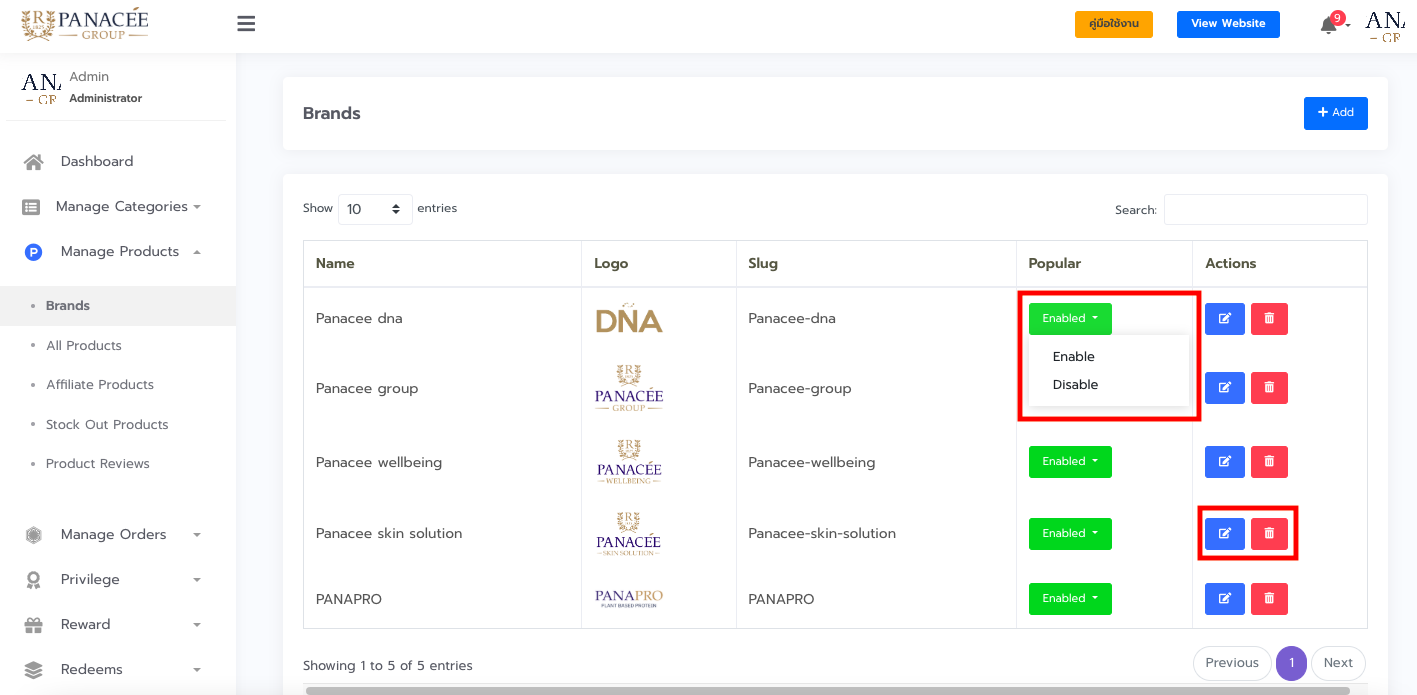The height and width of the screenshot is (695, 1417).
Task: Click the Manage Categories list icon
Action: point(31,207)
